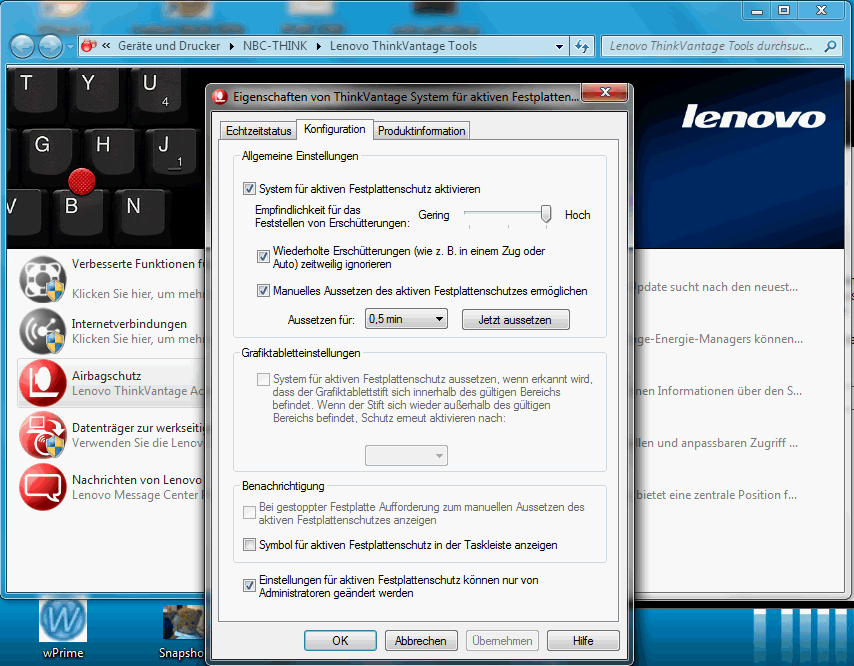This screenshot has height=666, width=854.
Task: Click the forward navigation arrow in Explorer
Action: [x=51, y=46]
